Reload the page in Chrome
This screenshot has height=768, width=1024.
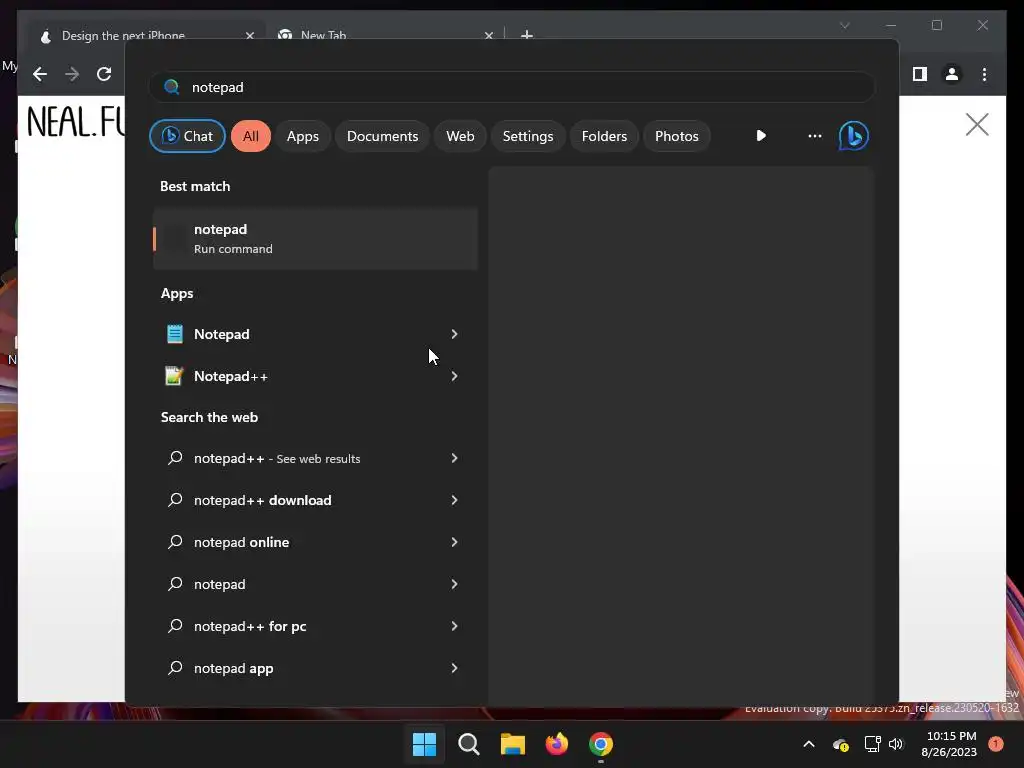point(104,74)
